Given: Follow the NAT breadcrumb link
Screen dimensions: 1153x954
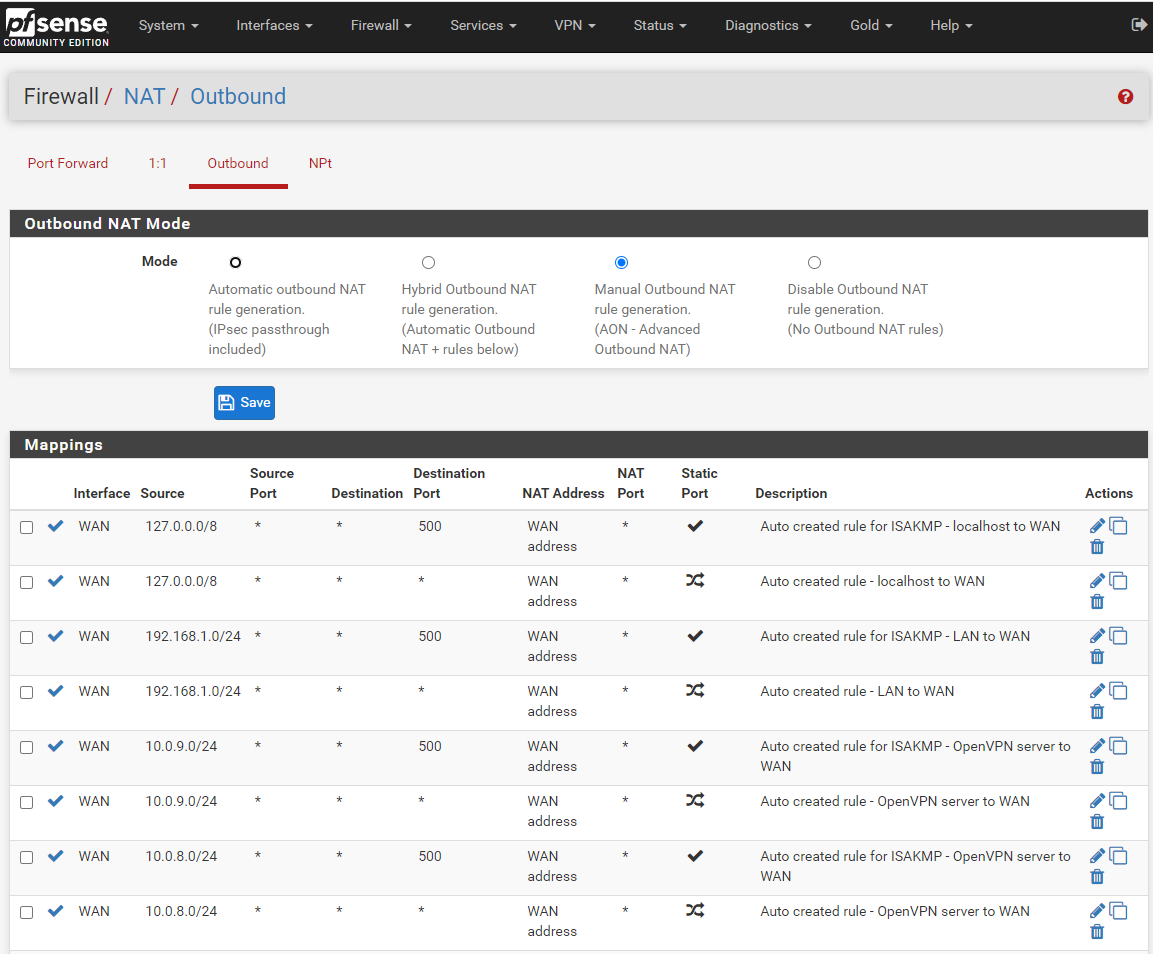Looking at the screenshot, I should coord(144,96).
